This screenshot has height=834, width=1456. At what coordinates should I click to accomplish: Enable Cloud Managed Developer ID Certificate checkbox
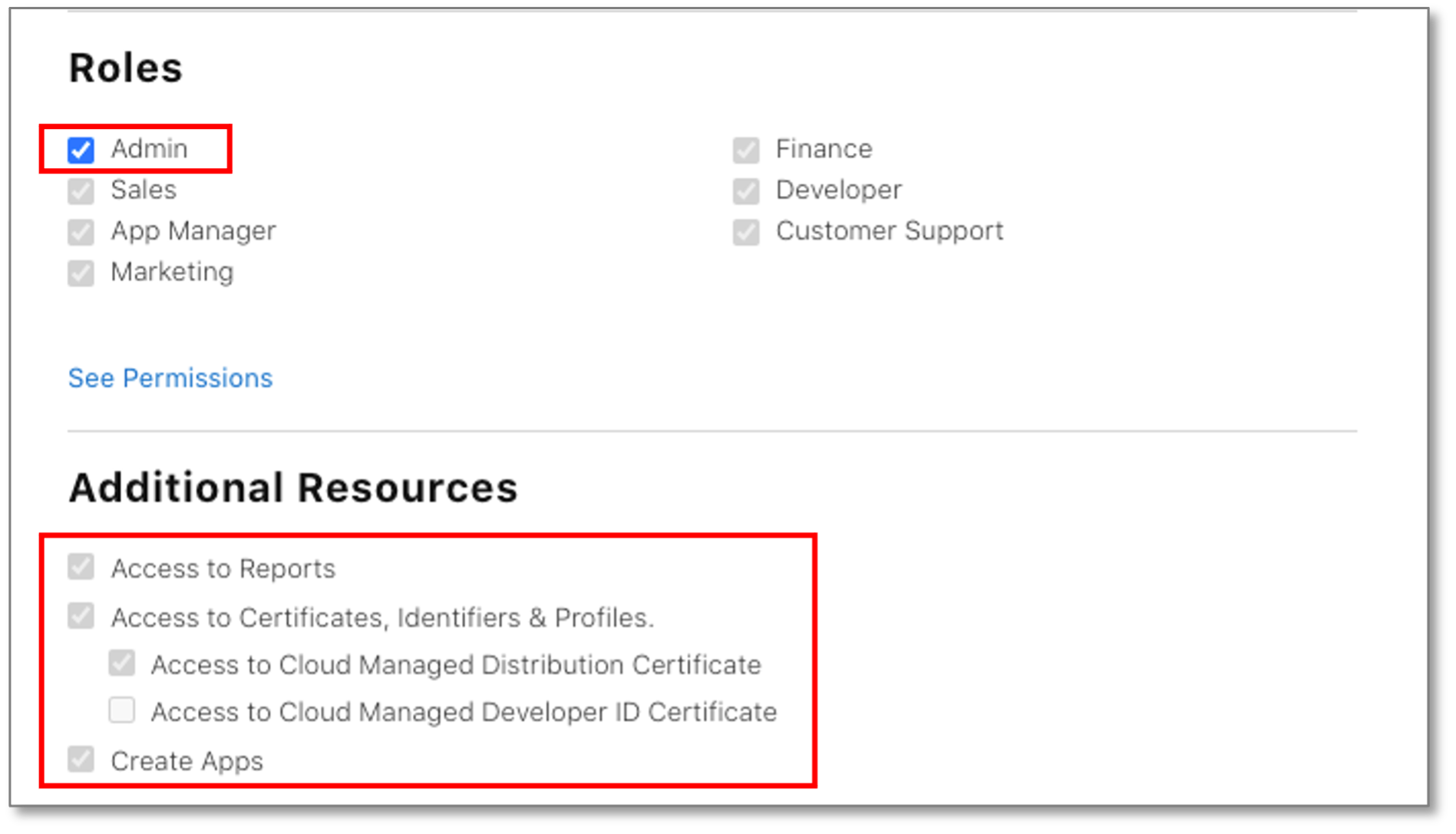122,710
